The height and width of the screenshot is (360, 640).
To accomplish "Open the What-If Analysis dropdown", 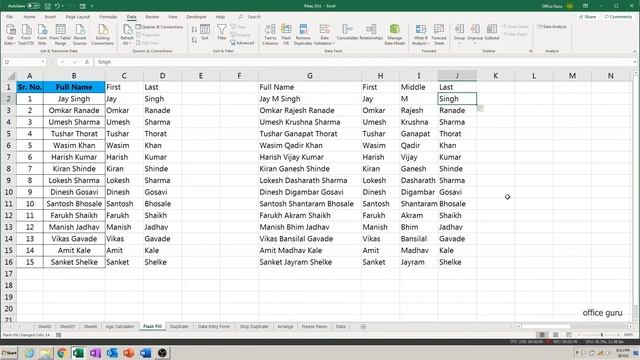I will click(429, 43).
